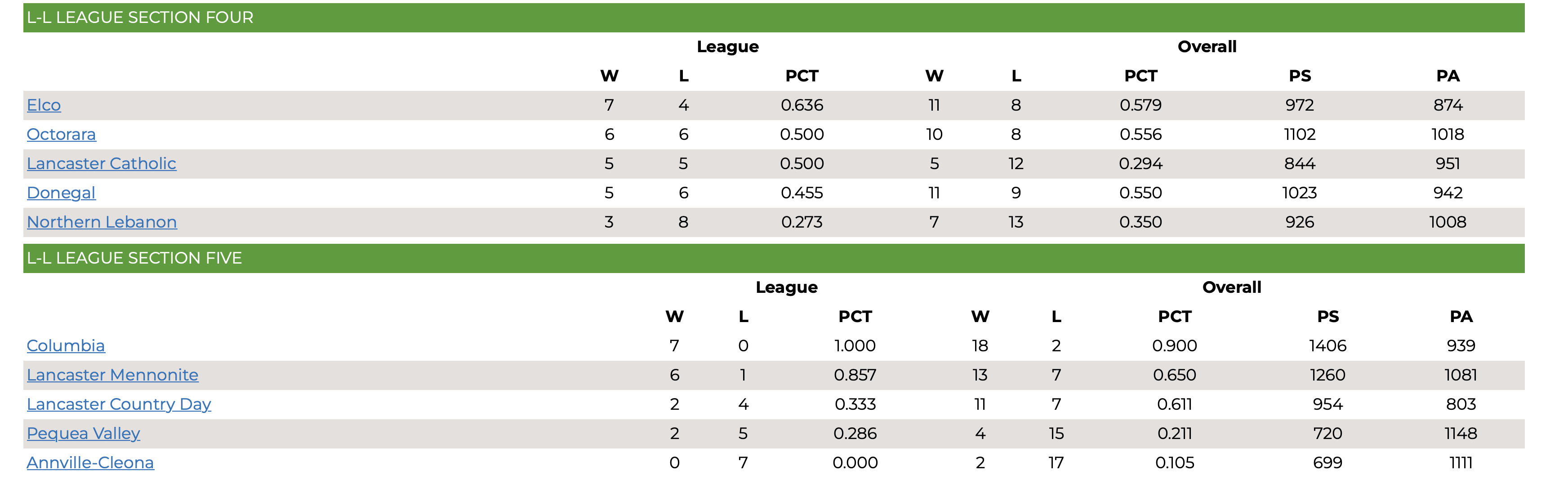Click the PA column header in Section Five
Viewport: 1568px width, 484px height.
1461,317
